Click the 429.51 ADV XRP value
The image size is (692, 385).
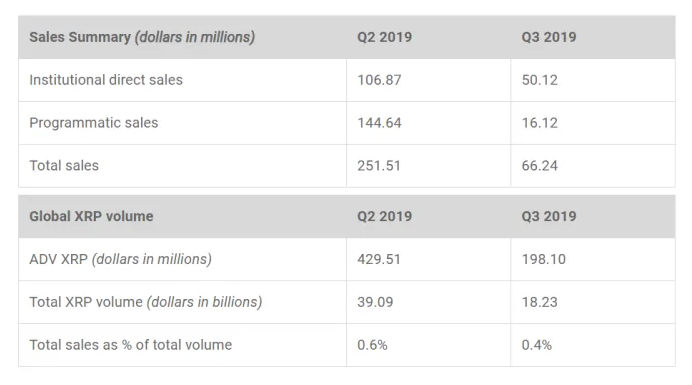[x=379, y=259]
